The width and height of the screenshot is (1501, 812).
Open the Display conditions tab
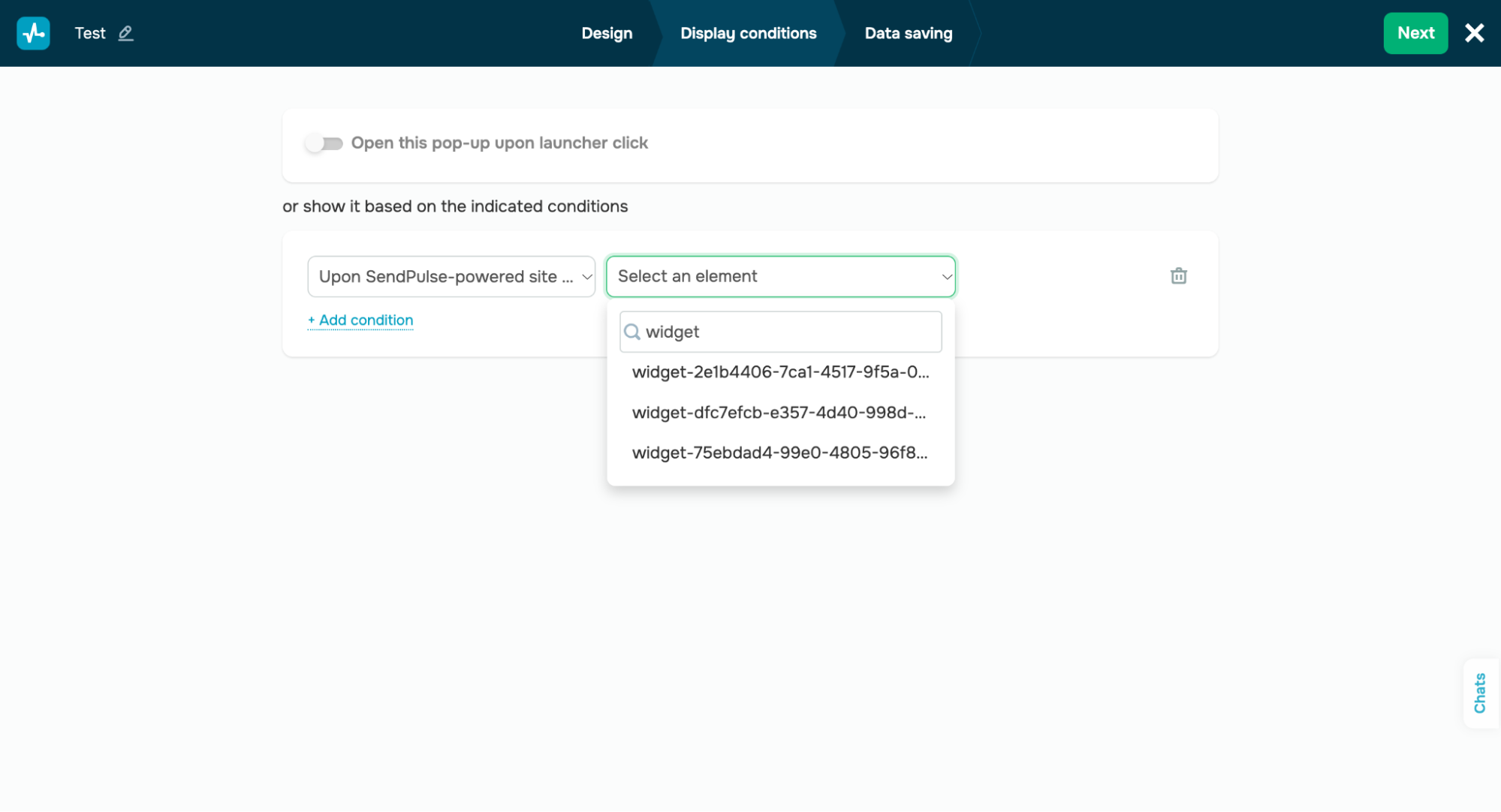pos(748,33)
